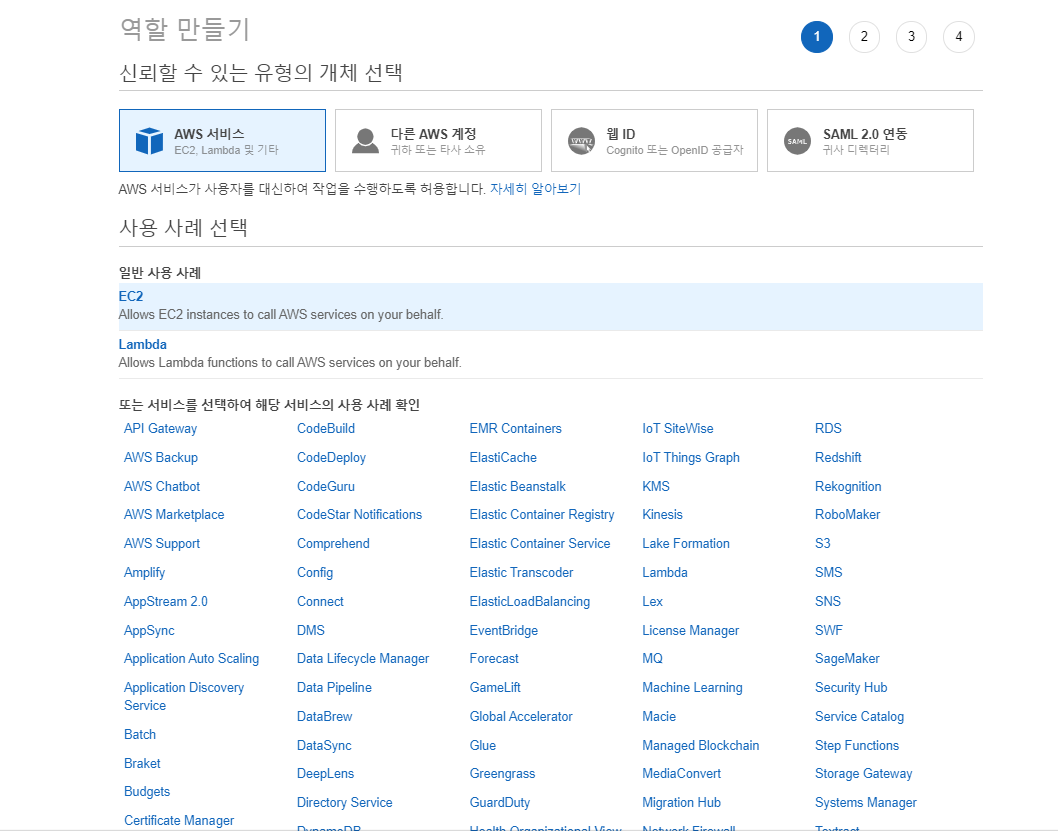Choose Elastic Container Registry
Image resolution: width=1058 pixels, height=836 pixels.
(542, 515)
